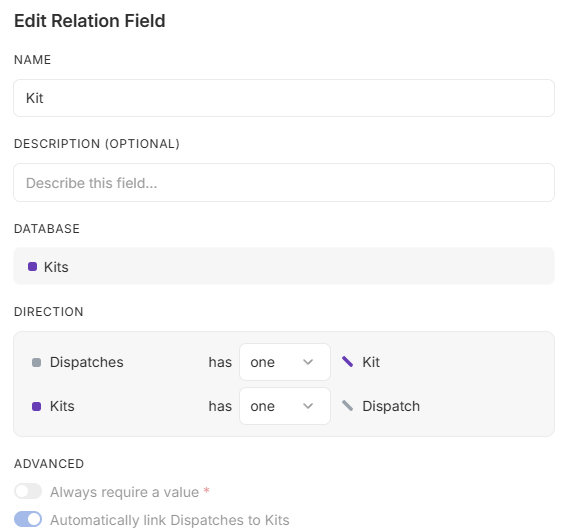Open the Dispatches has one dropdown
This screenshot has height=531, width=577.
285,362
